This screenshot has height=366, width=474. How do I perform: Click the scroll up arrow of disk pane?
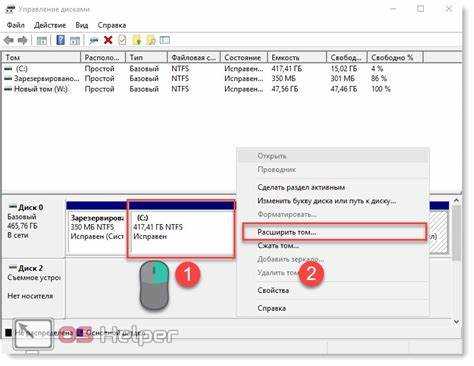(x=456, y=201)
